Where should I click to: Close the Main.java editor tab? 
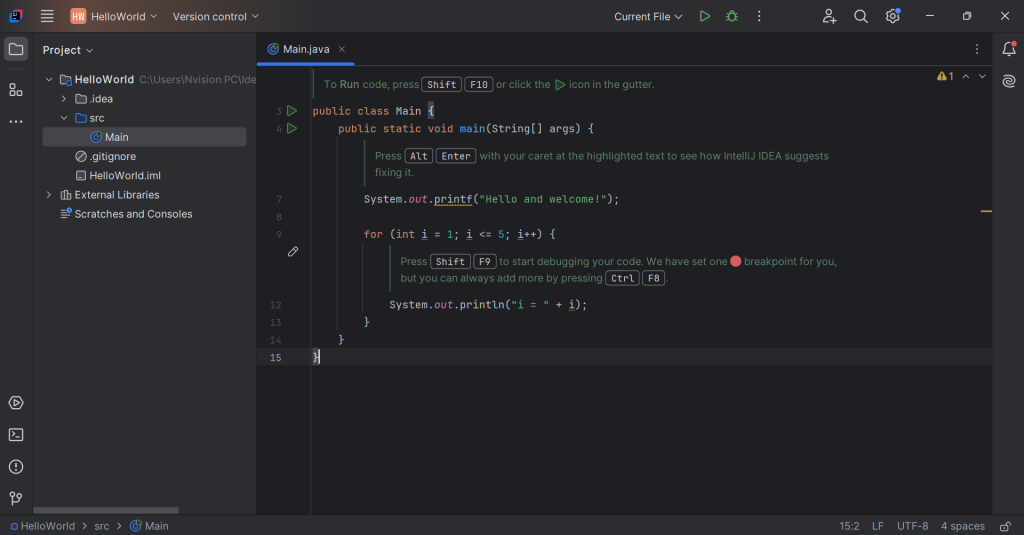(342, 49)
